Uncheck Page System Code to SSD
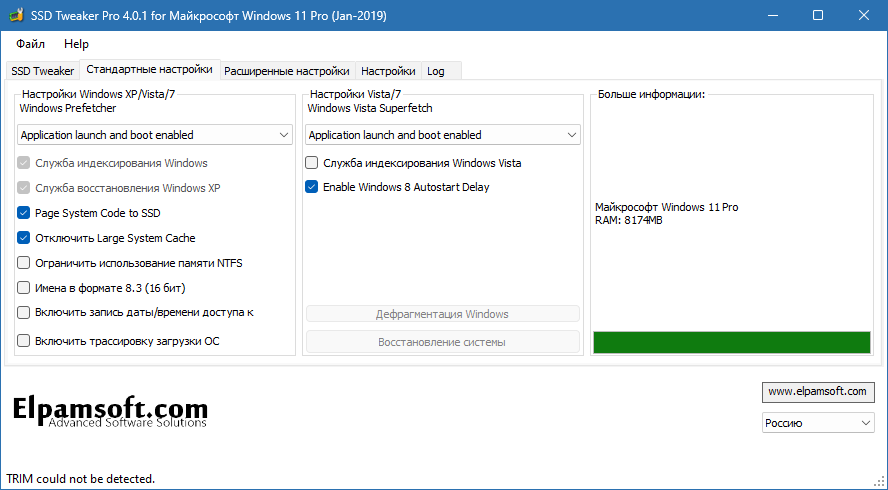 (x=23, y=213)
